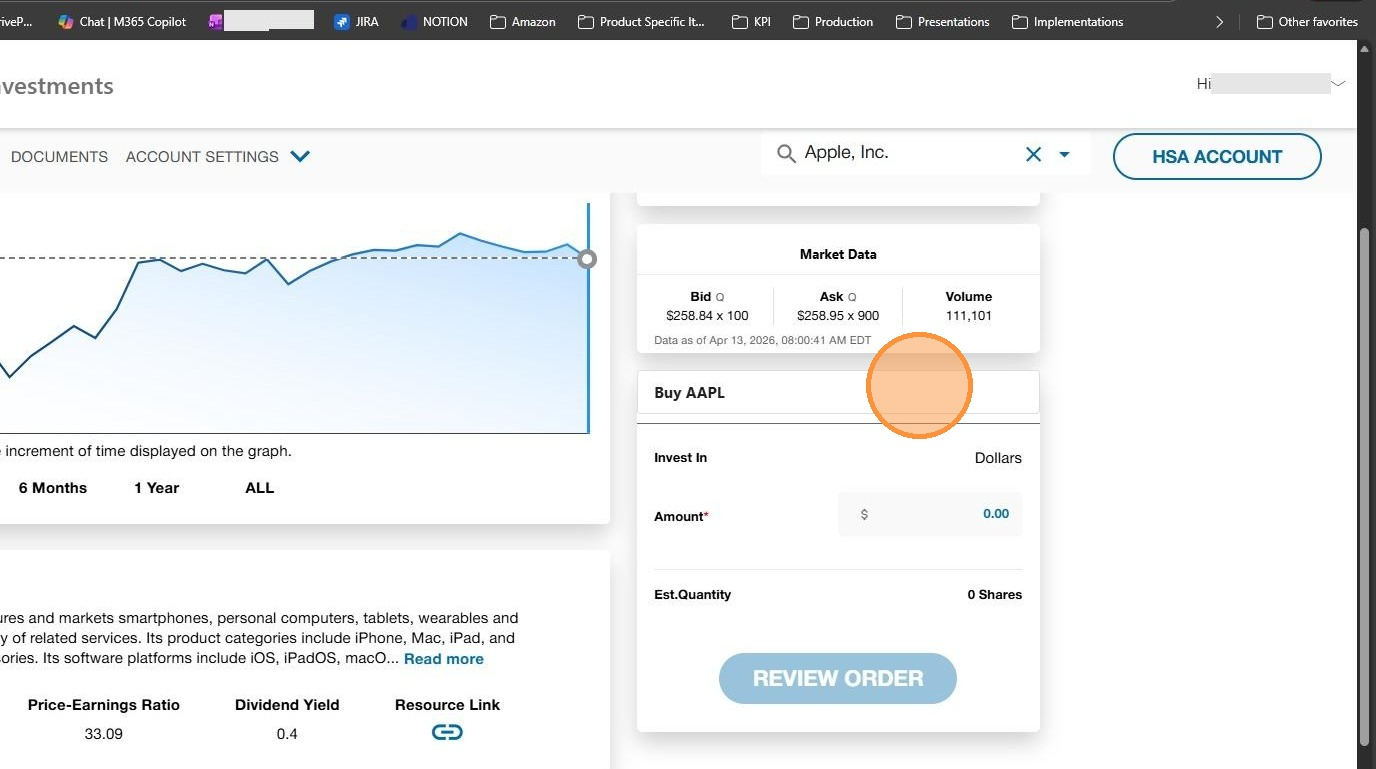Viewport: 1376px width, 769px height.
Task: Click the Ask quote indicator
Action: [852, 297]
